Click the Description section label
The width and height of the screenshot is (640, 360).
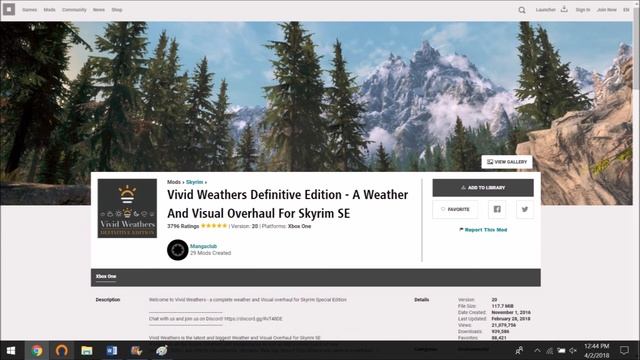(108, 300)
